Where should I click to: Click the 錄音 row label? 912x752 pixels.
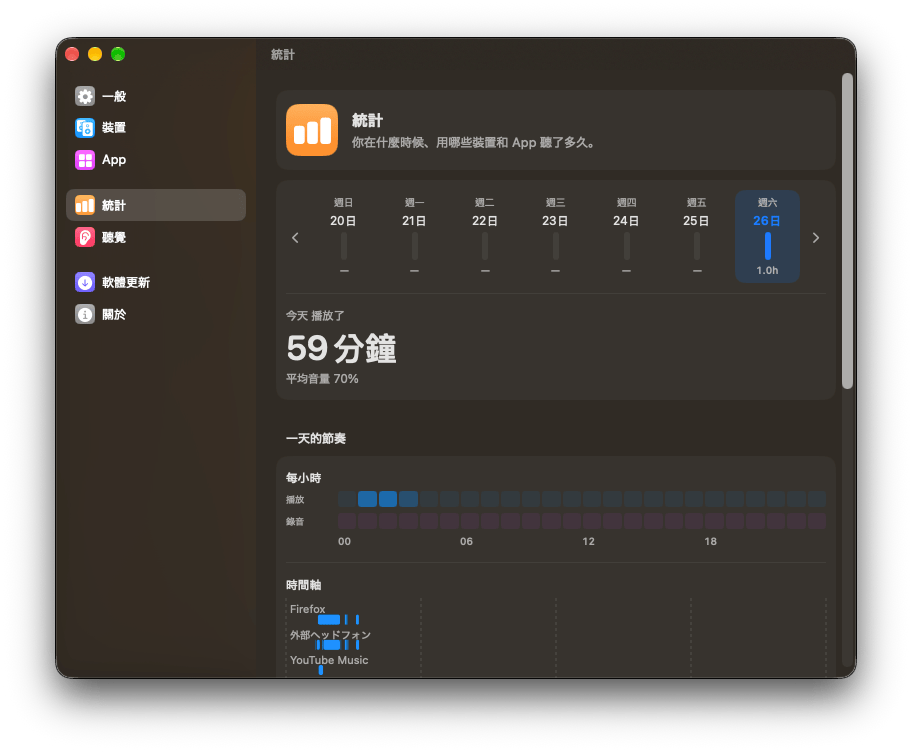[295, 521]
